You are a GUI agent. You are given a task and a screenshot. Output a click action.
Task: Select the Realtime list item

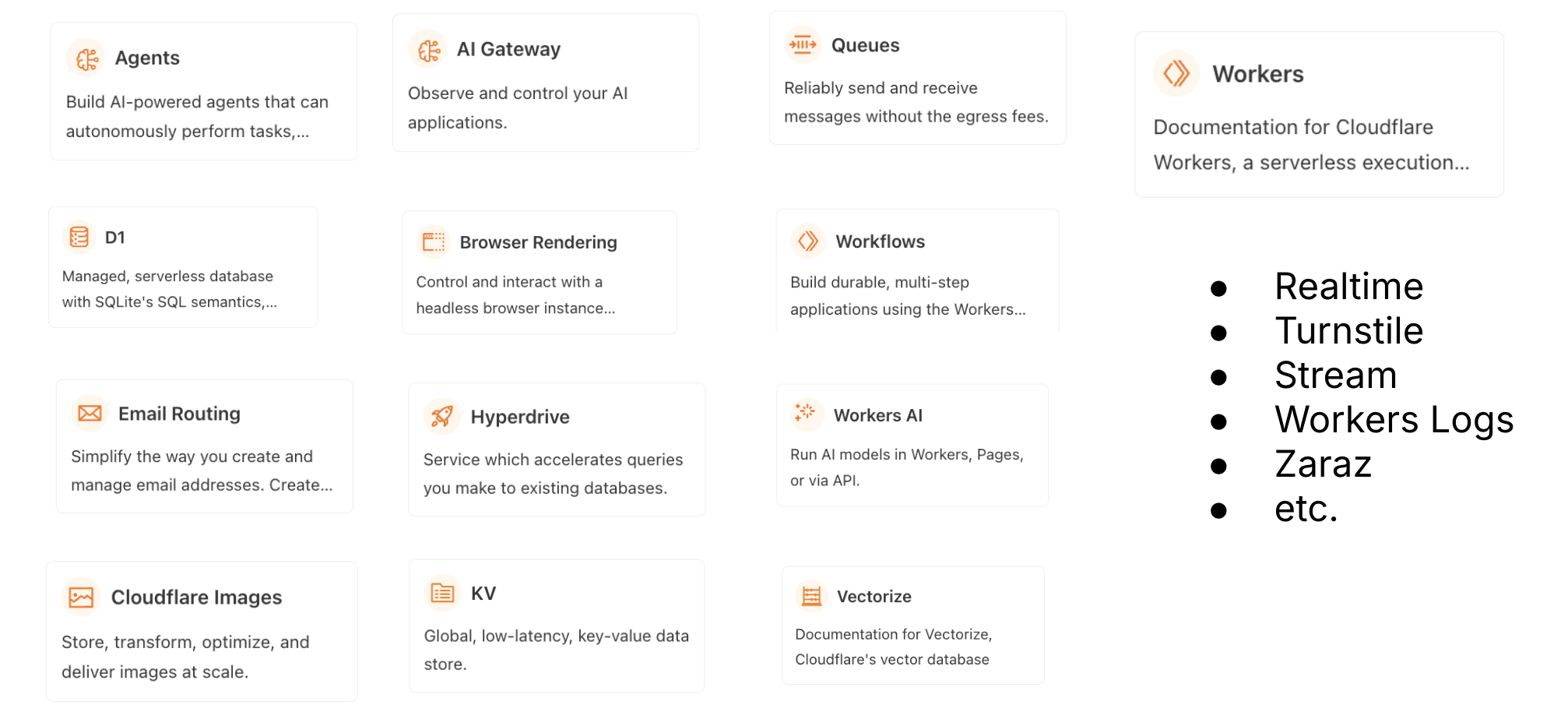point(1348,287)
